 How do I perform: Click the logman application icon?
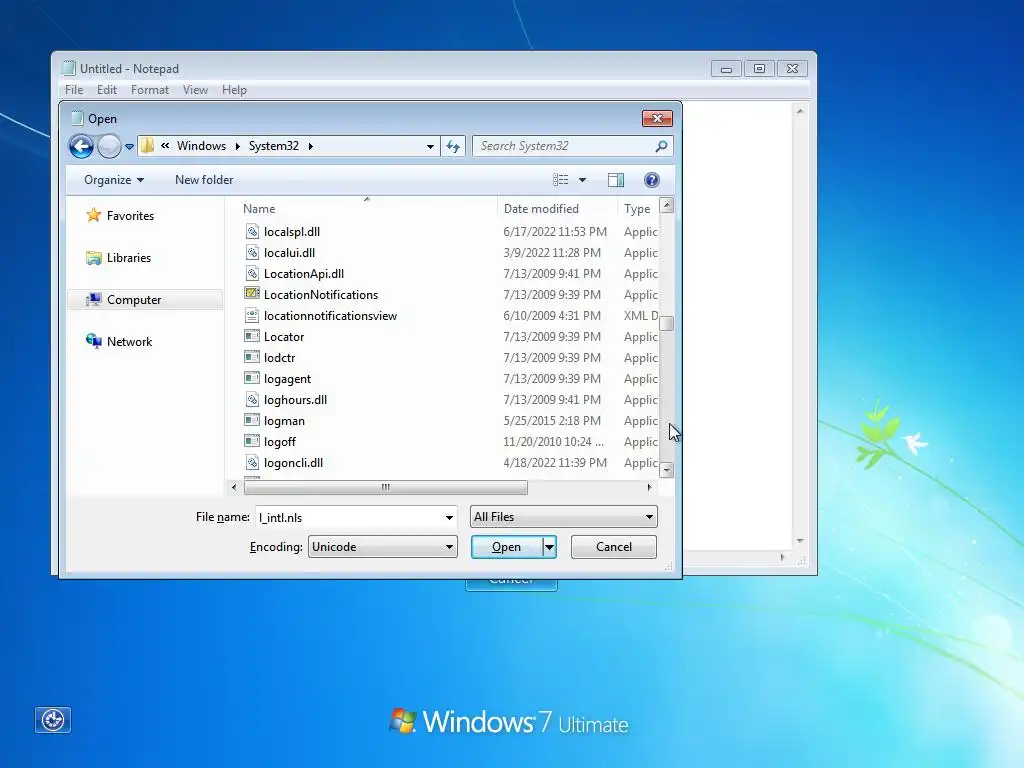(x=251, y=420)
